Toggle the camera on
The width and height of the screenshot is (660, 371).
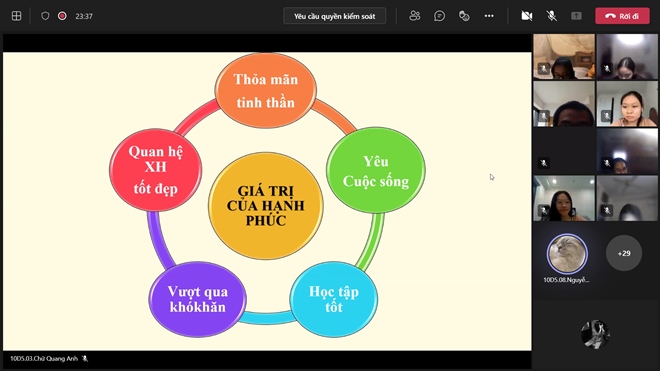(x=527, y=16)
